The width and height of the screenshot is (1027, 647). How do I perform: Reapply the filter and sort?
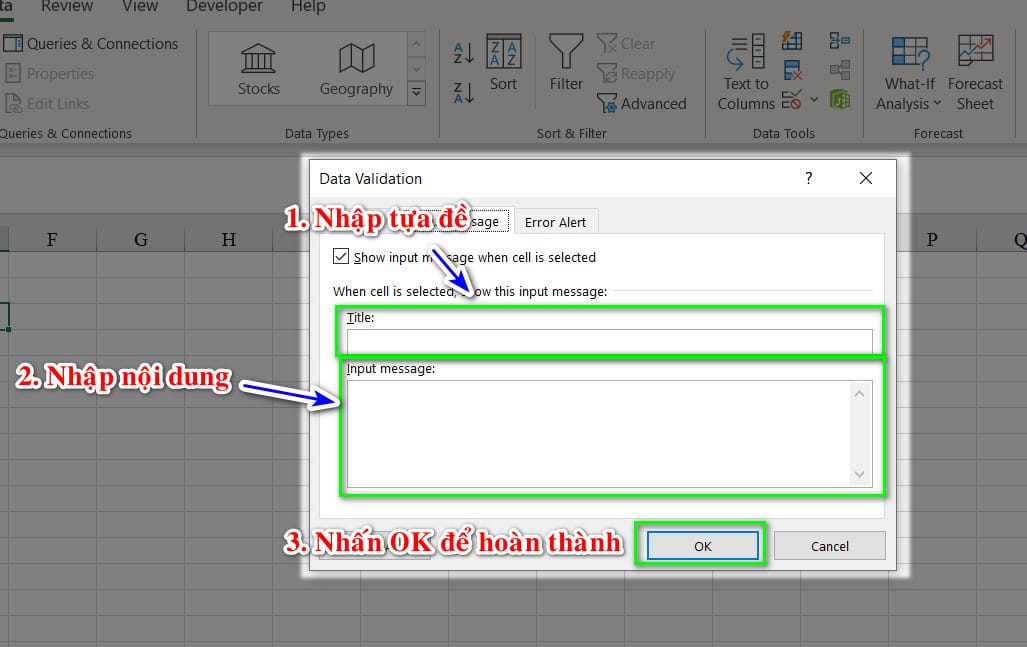[x=636, y=73]
